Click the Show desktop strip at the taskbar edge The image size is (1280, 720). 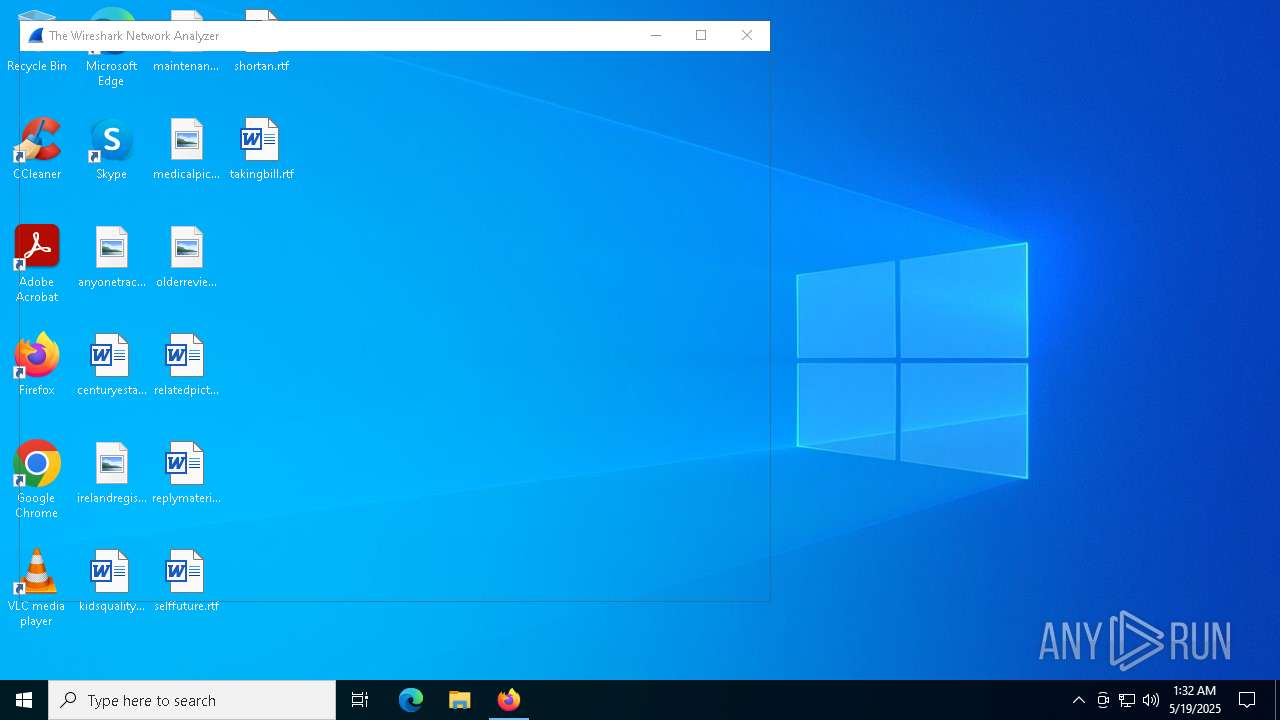(1277, 700)
